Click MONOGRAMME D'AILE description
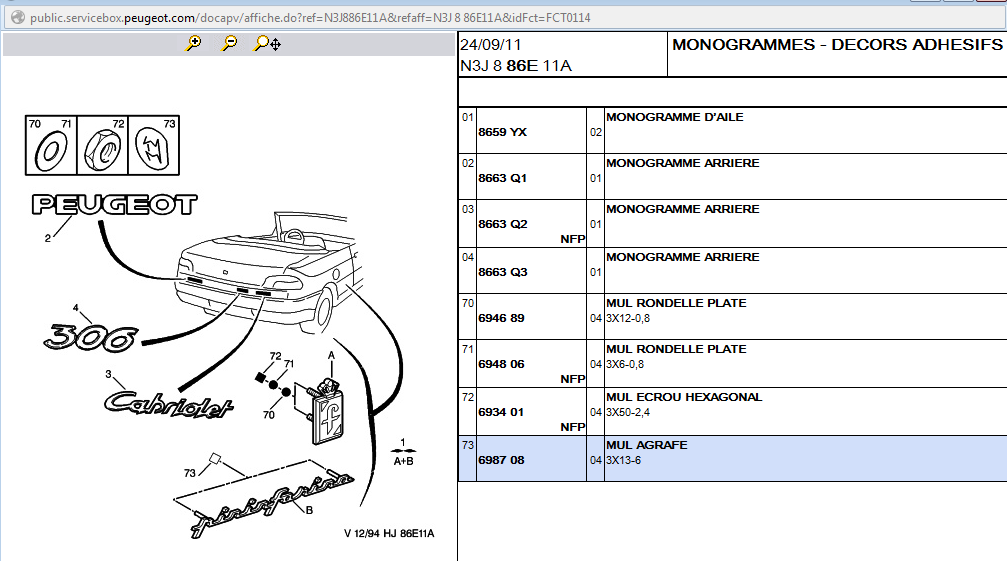This screenshot has width=1007, height=561. 674,117
